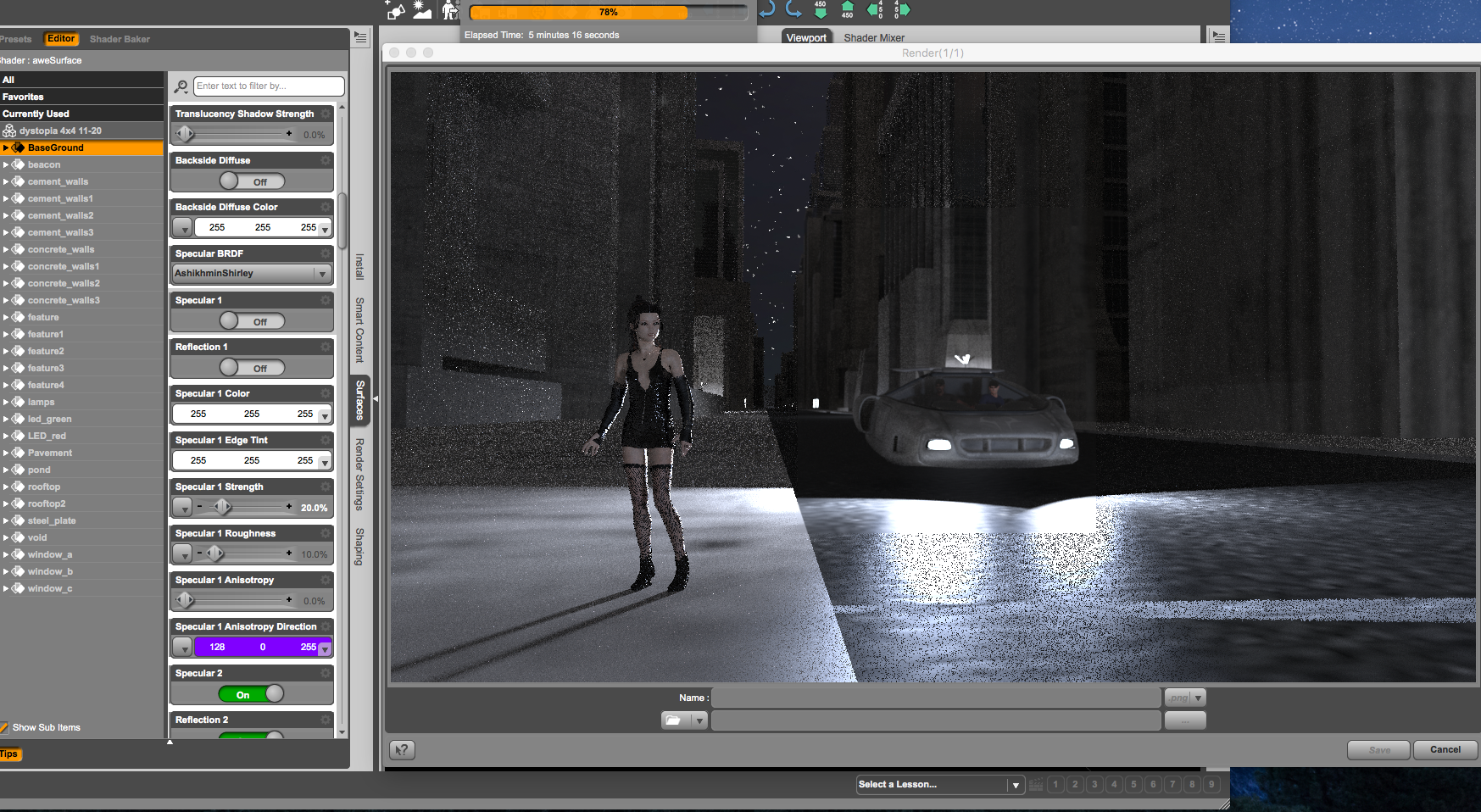Click the Cancel button in Render window
This screenshot has height=812, width=1481.
[1445, 749]
